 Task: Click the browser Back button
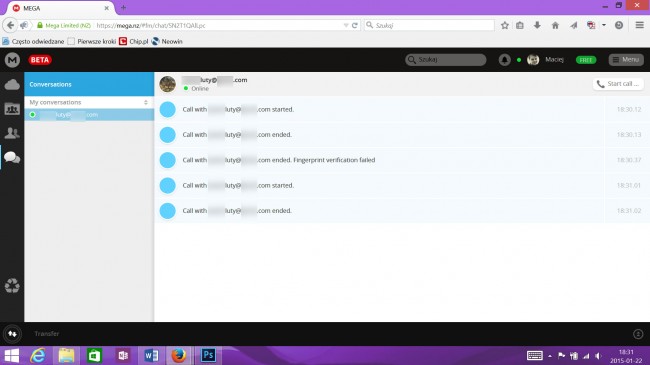coord(10,25)
